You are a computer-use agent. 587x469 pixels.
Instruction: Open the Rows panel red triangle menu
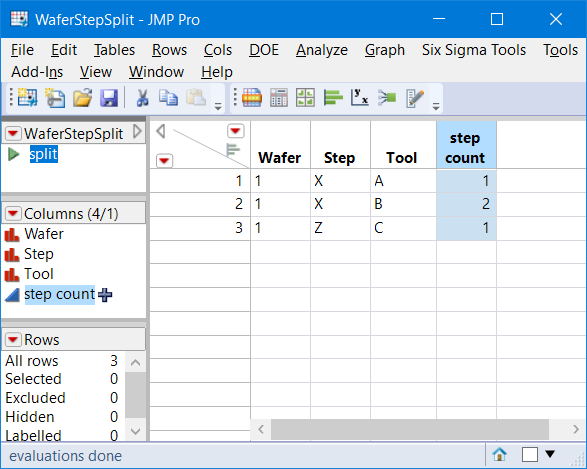point(13,339)
